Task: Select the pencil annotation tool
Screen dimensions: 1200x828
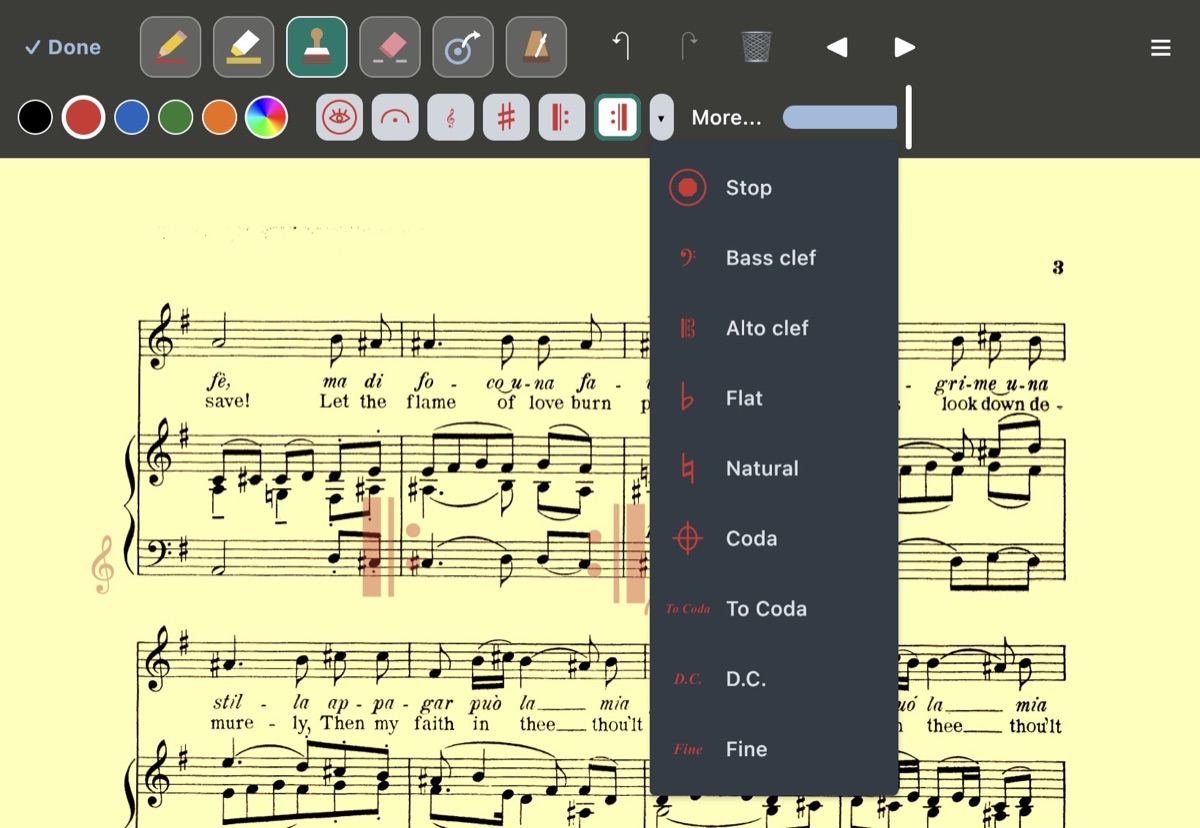Action: tap(171, 47)
